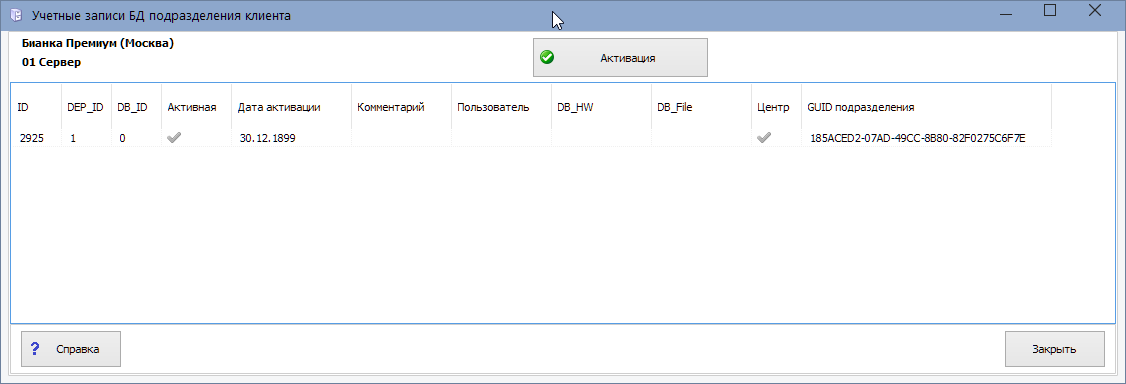
Task: Select the DEP_ID cell with value 1
Action: point(86,139)
